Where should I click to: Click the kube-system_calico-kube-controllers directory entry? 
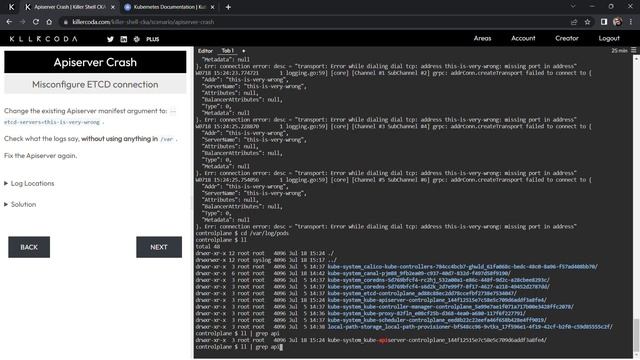point(462,267)
